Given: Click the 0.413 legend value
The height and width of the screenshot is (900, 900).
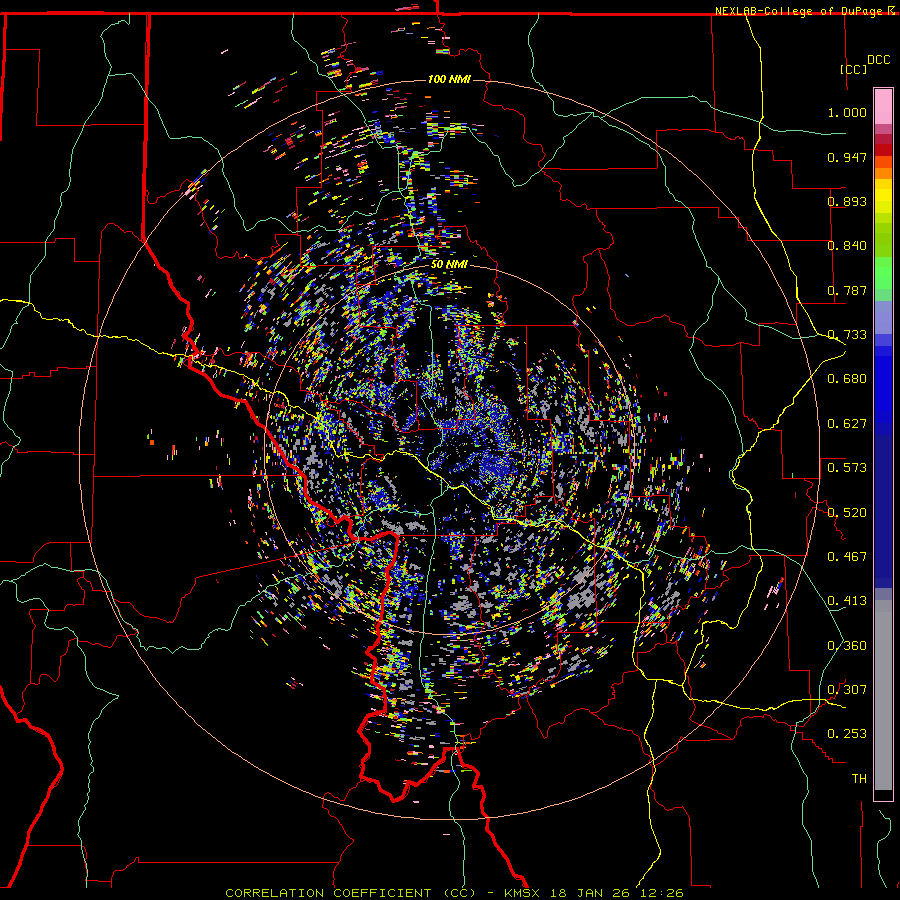Looking at the screenshot, I should [x=847, y=601].
